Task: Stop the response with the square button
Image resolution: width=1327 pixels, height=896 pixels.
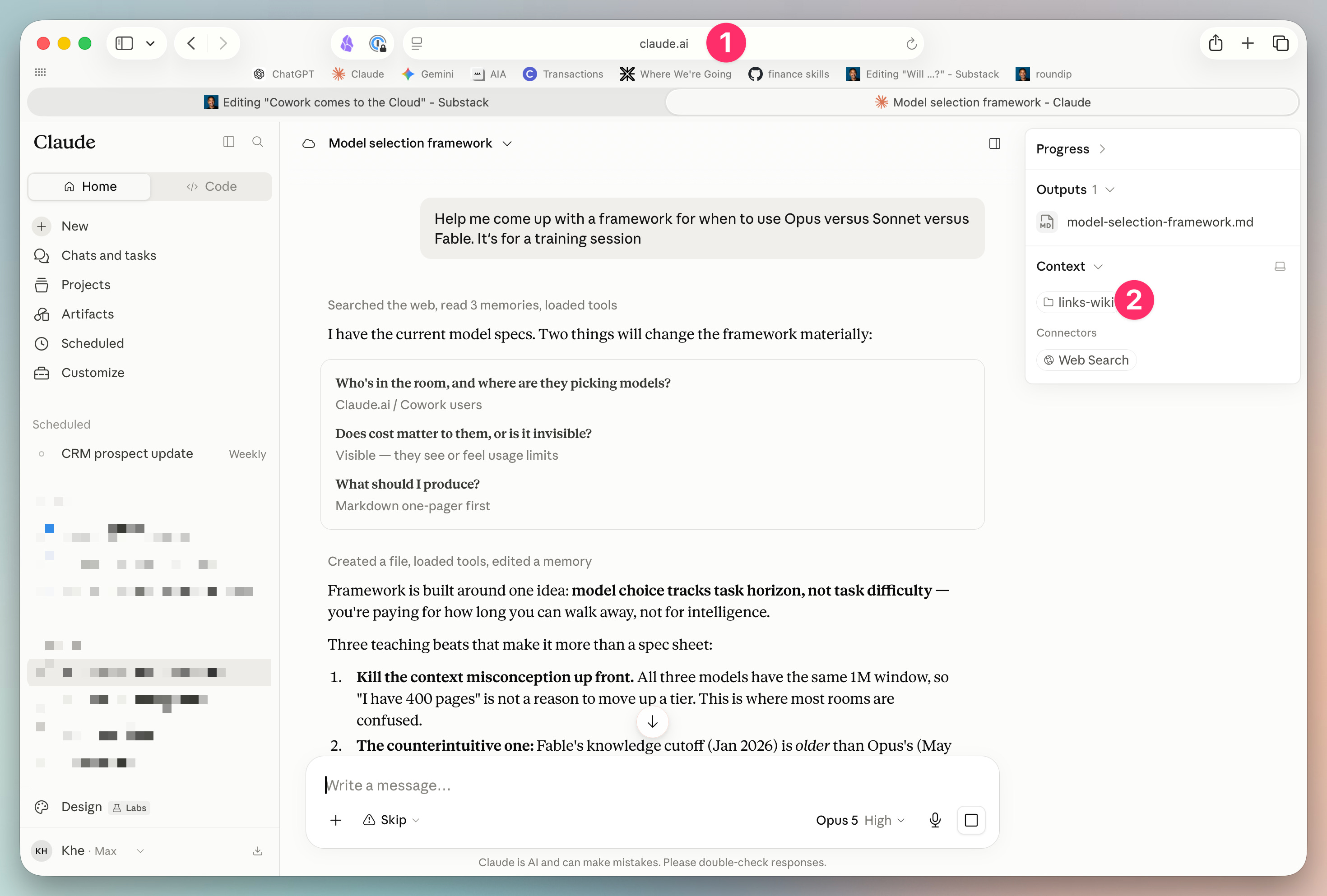Action: [x=971, y=820]
